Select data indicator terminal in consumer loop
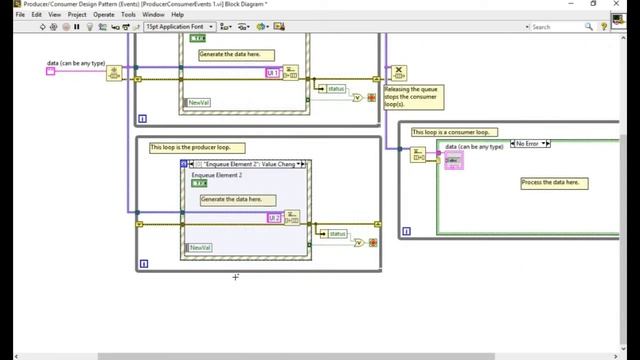 click(x=454, y=160)
